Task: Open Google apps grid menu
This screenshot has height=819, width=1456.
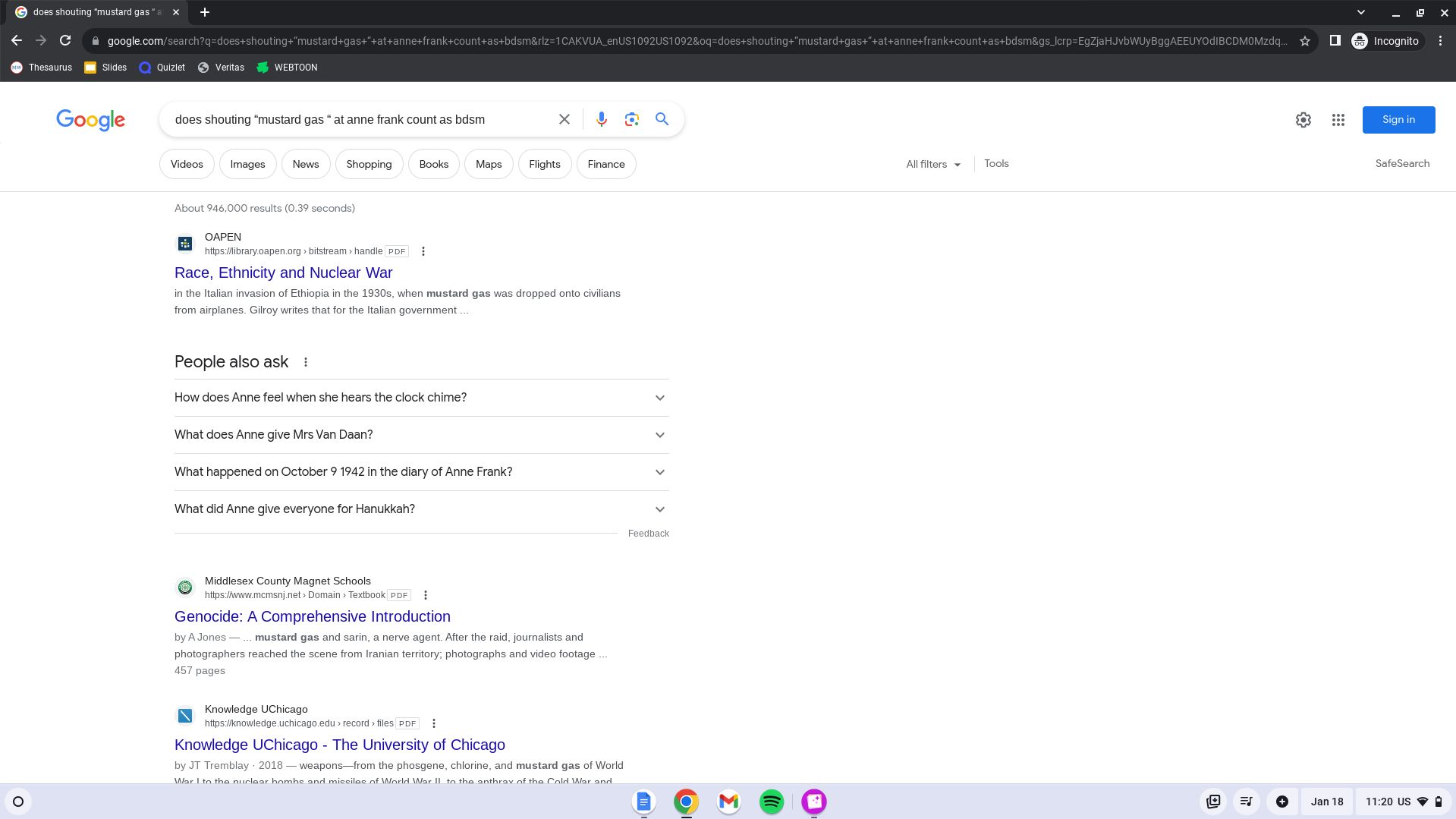Action: (1338, 120)
